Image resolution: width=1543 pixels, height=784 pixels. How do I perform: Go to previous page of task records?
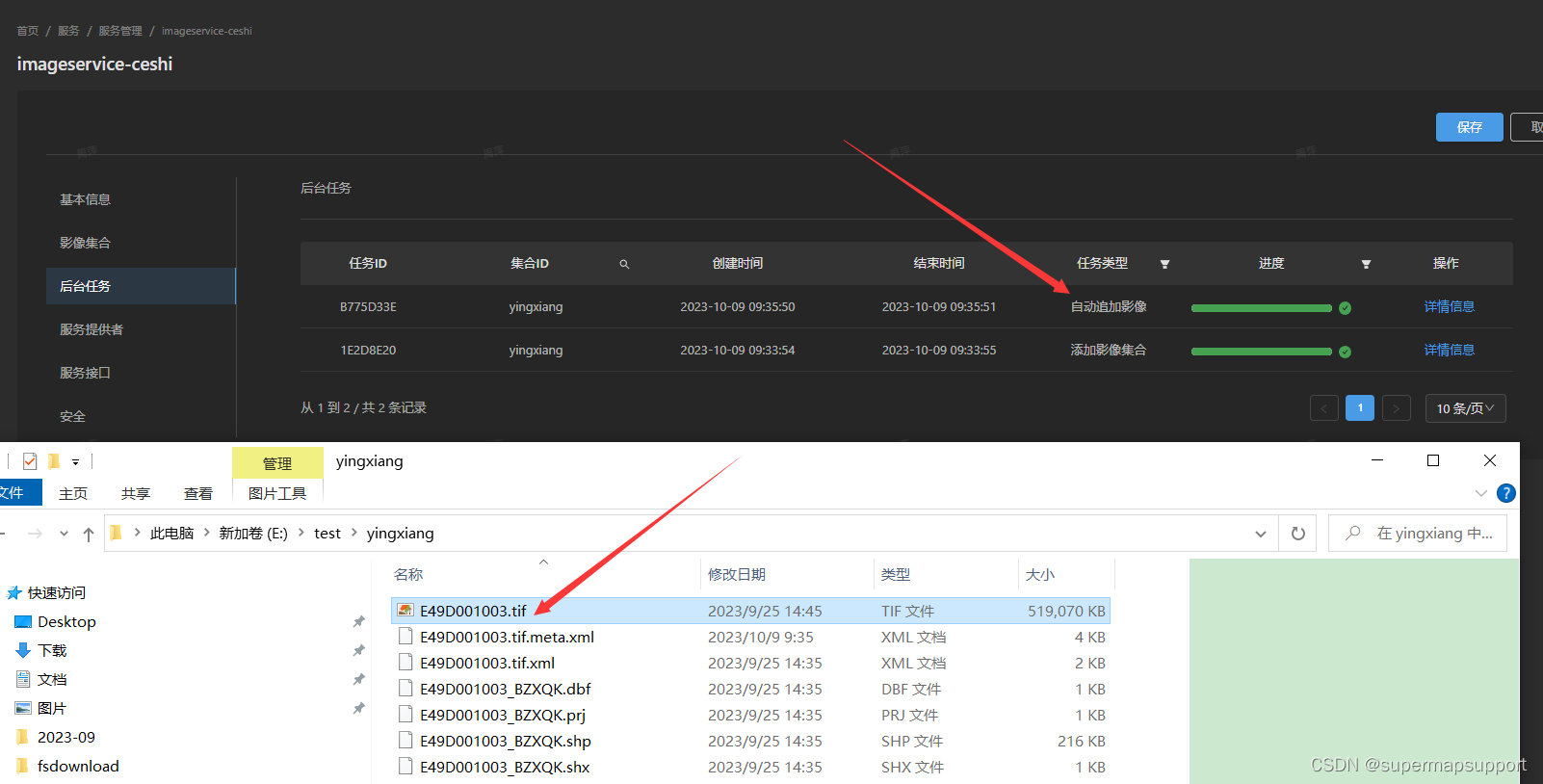click(1324, 408)
